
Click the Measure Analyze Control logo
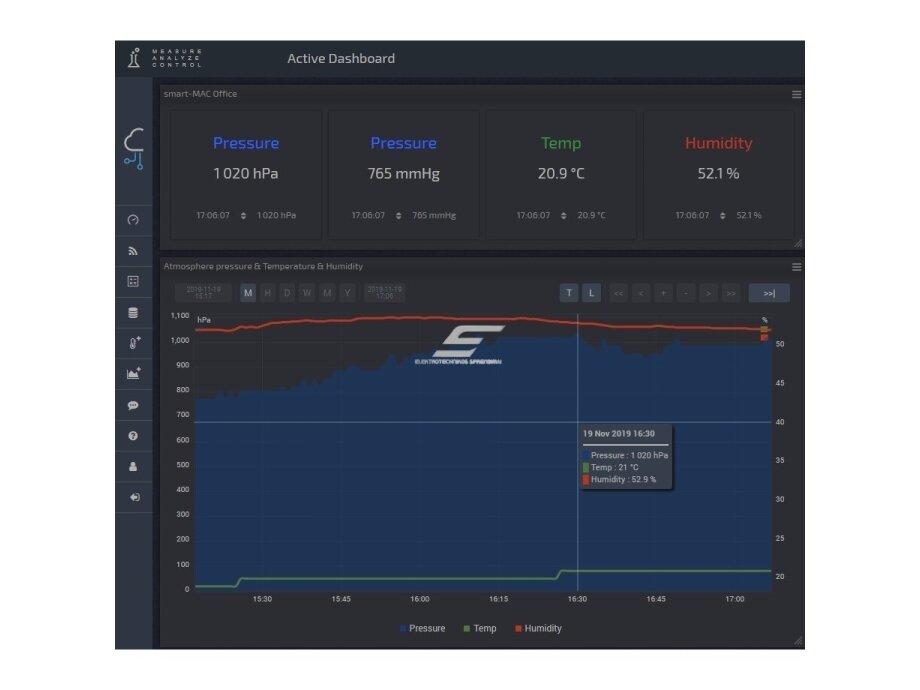[165, 58]
